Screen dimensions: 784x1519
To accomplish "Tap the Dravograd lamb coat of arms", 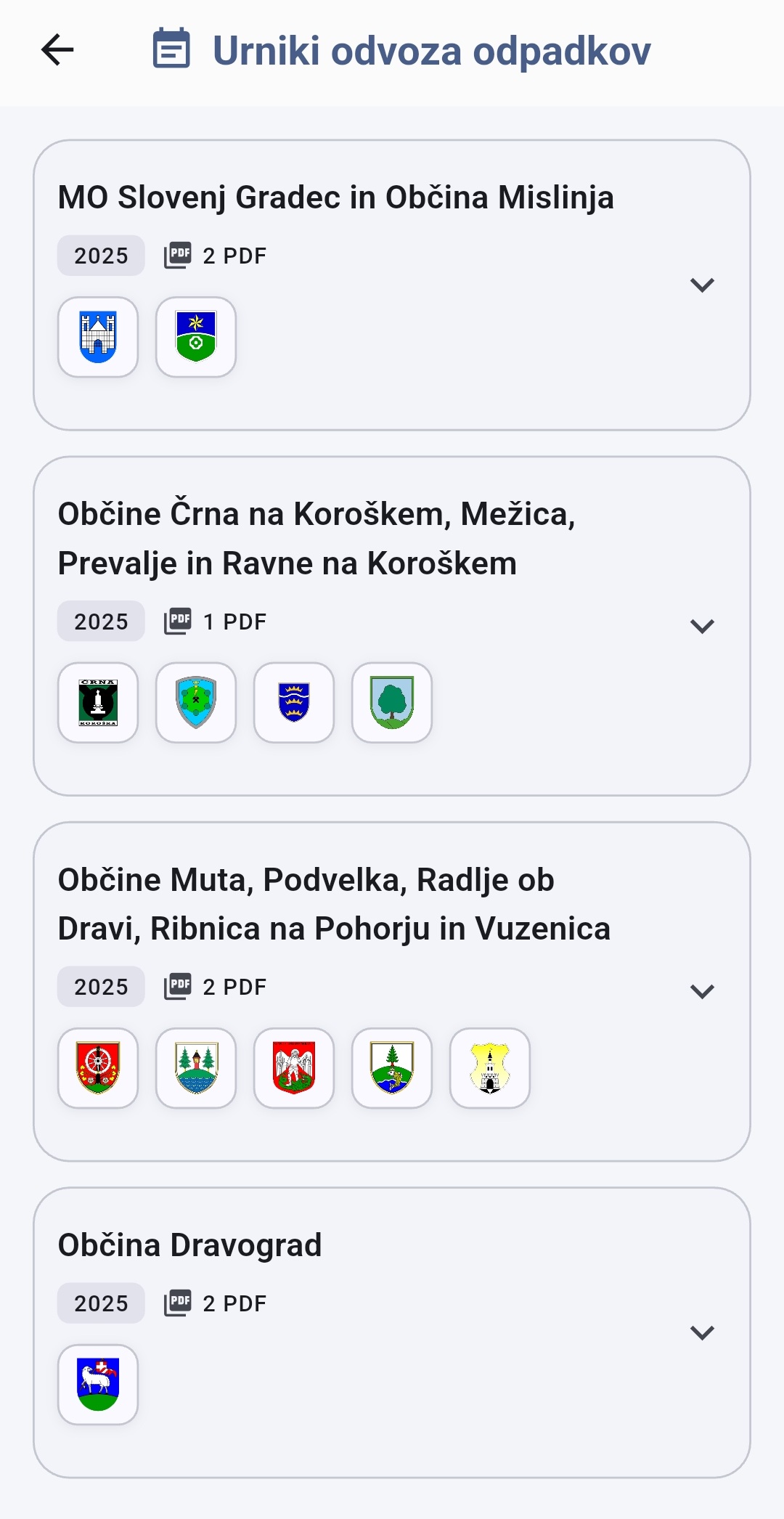I will tap(98, 1384).
